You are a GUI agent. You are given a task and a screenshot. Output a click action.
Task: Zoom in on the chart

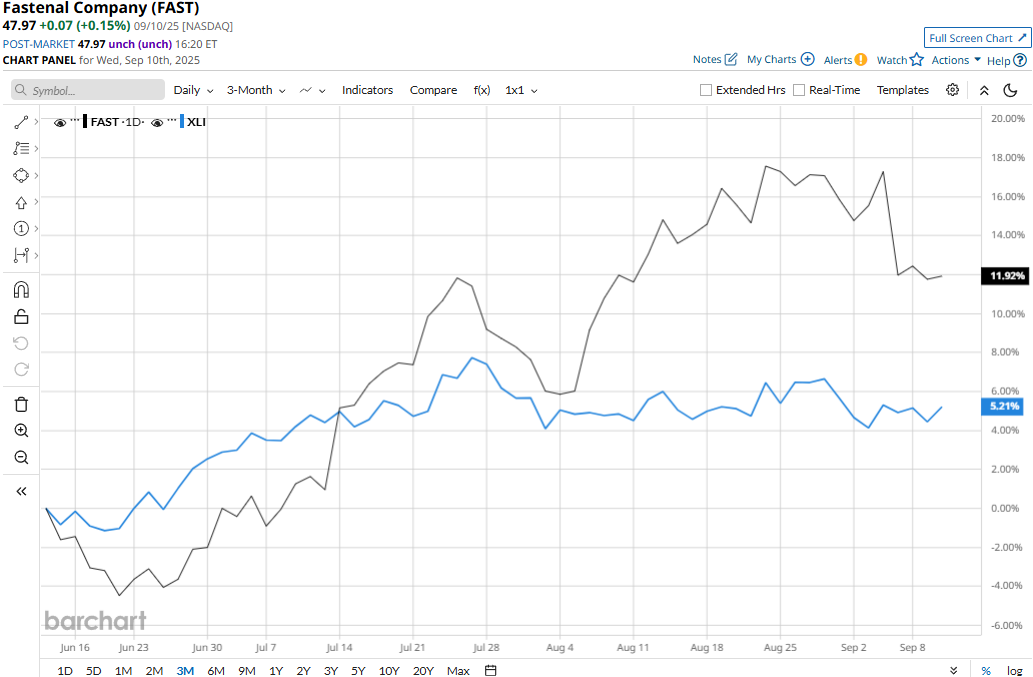tap(21, 431)
